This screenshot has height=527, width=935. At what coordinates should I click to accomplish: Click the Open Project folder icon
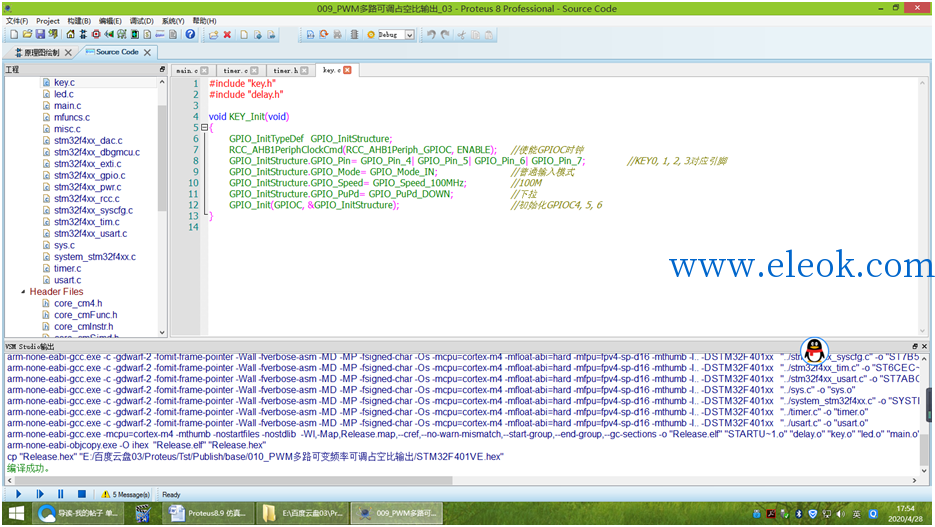(27, 35)
